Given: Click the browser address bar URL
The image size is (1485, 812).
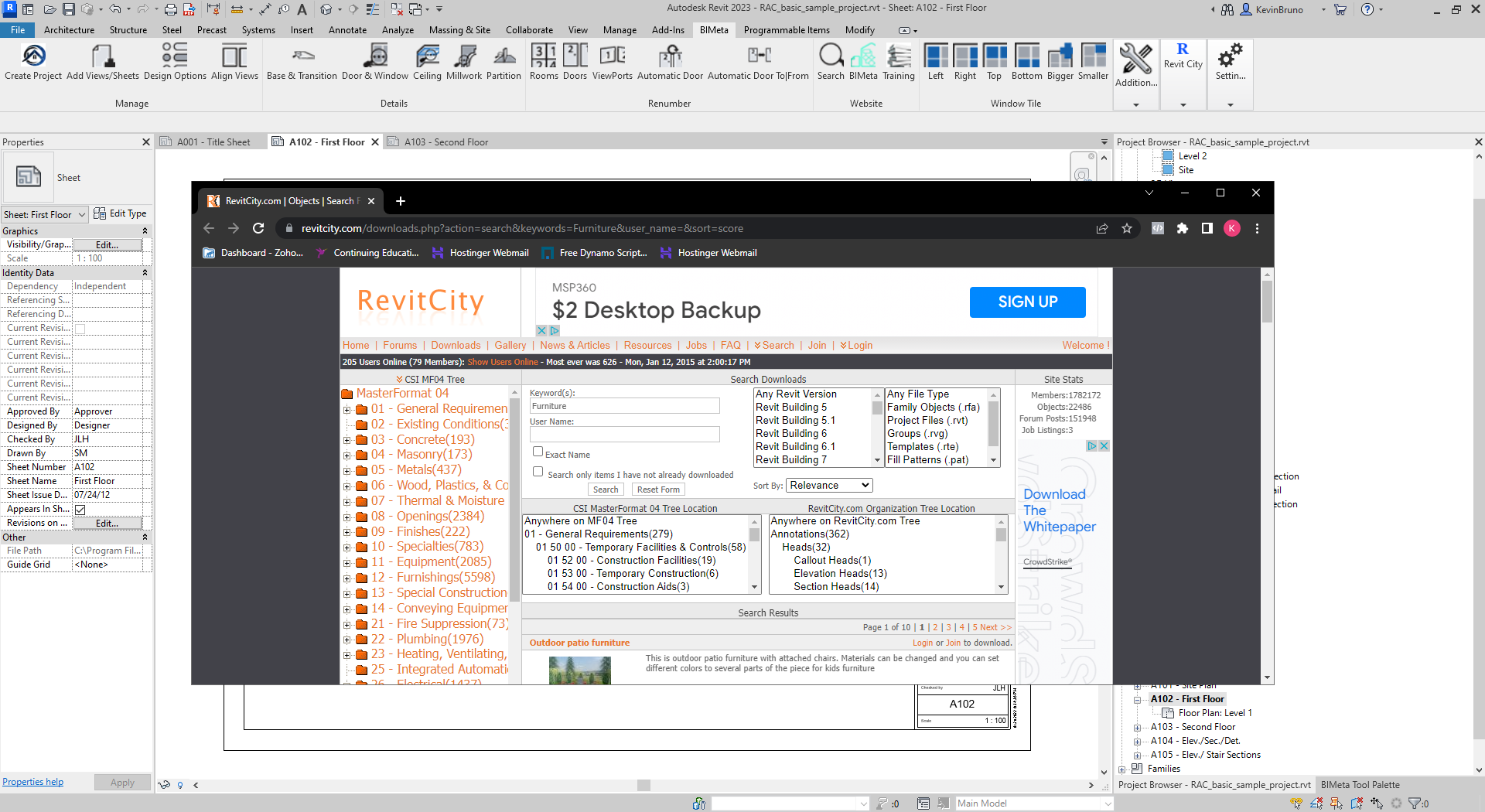Looking at the screenshot, I should pos(522,228).
